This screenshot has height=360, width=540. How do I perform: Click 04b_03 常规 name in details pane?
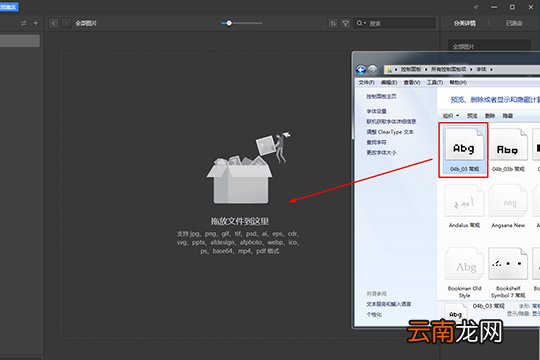488,306
